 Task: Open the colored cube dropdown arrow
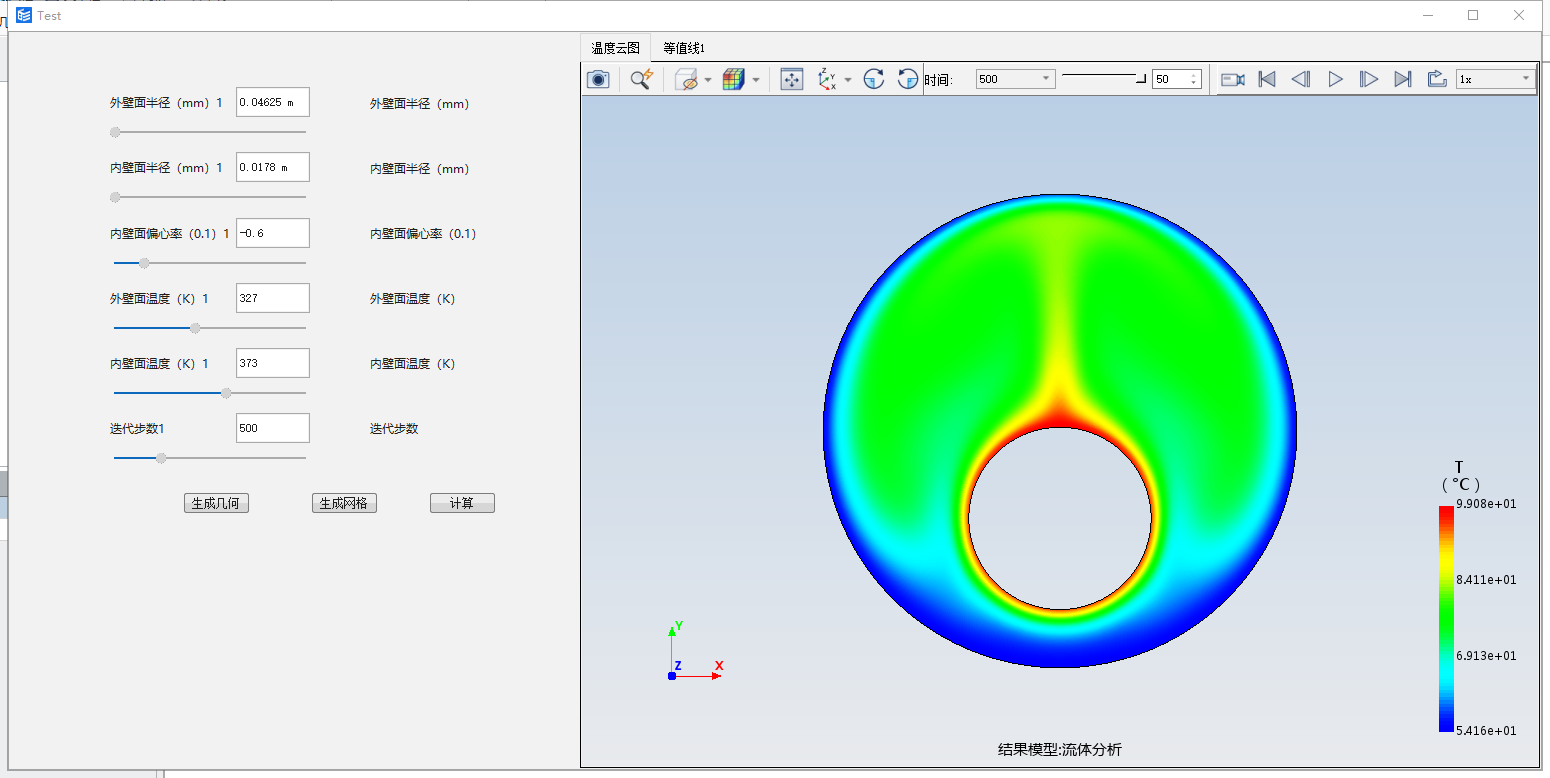pyautogui.click(x=756, y=79)
